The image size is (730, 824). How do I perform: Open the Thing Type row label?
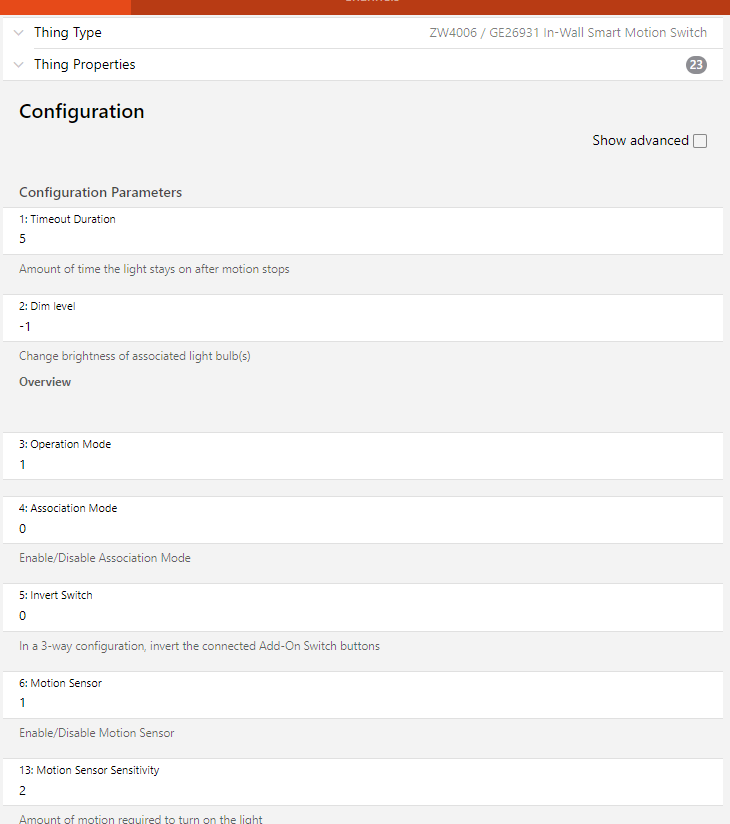[68, 33]
